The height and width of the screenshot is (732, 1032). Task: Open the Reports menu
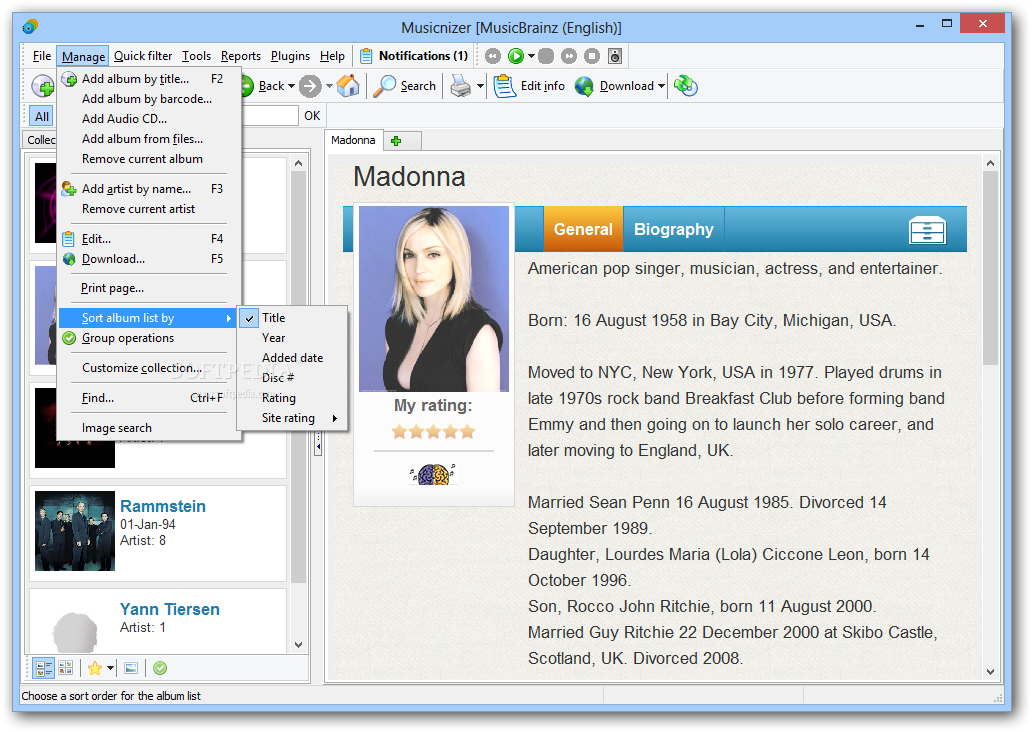[240, 56]
